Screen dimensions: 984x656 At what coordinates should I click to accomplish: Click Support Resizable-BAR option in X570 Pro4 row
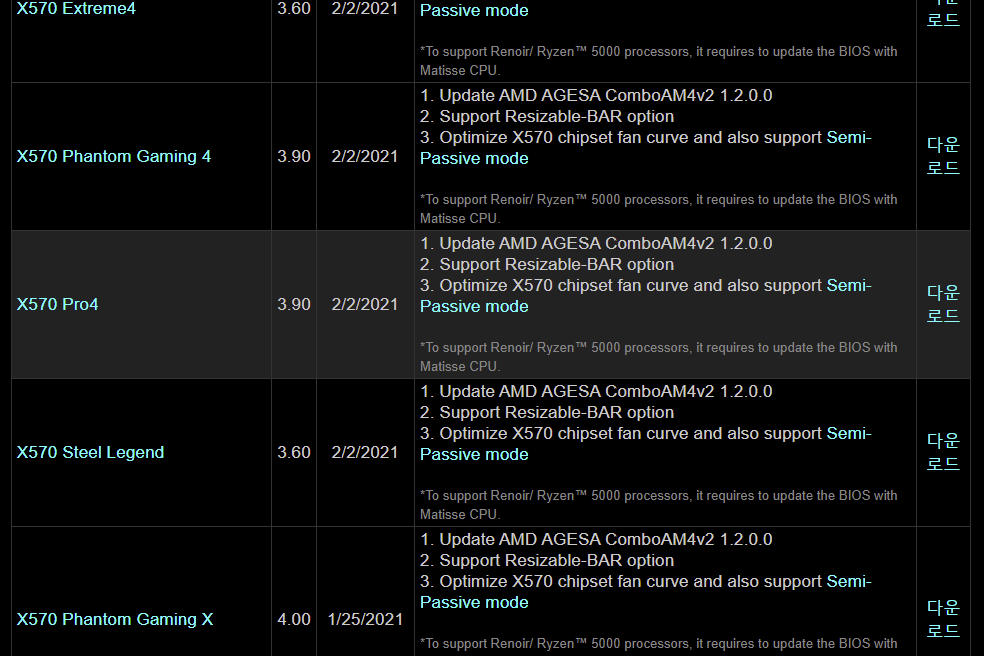point(547,265)
